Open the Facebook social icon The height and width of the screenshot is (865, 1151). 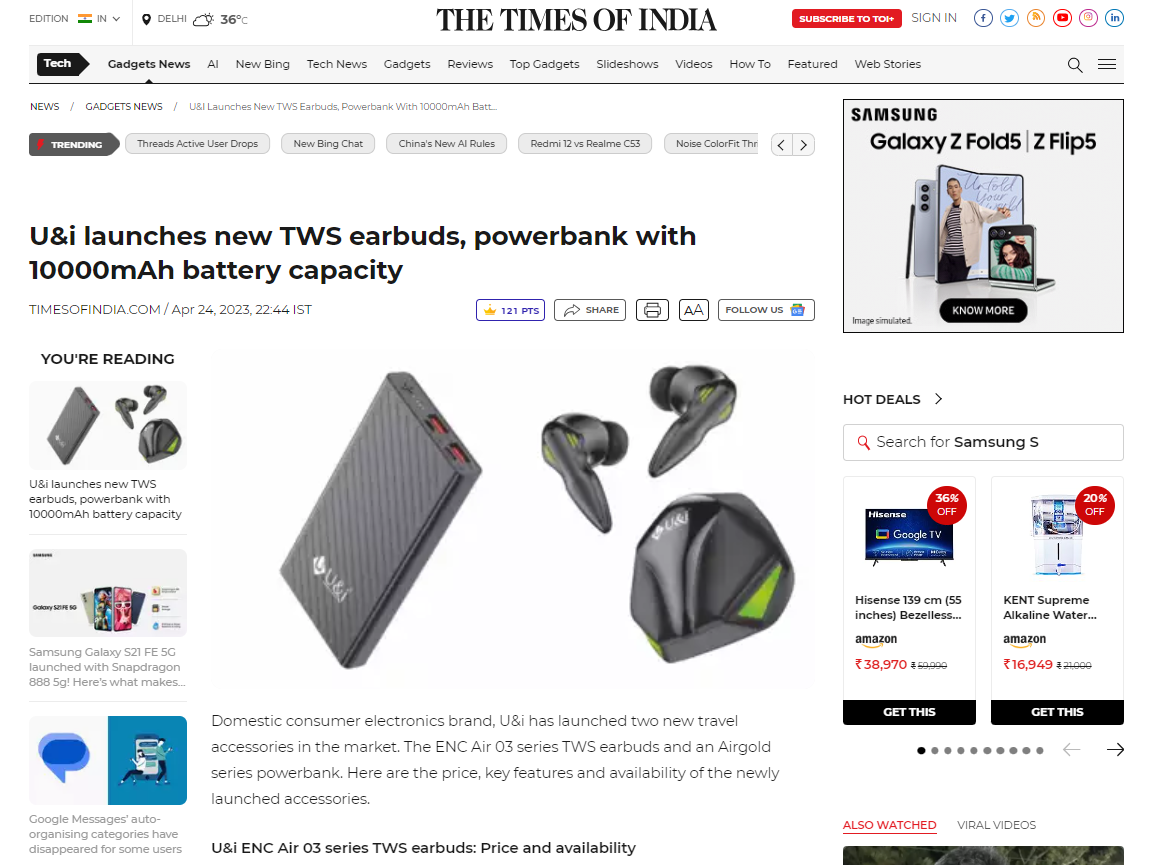click(983, 18)
